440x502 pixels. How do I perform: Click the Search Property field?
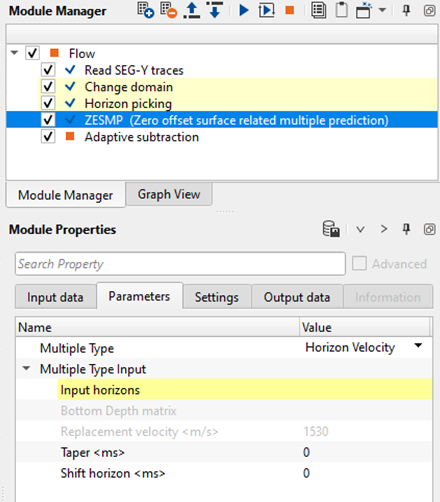coord(180,264)
